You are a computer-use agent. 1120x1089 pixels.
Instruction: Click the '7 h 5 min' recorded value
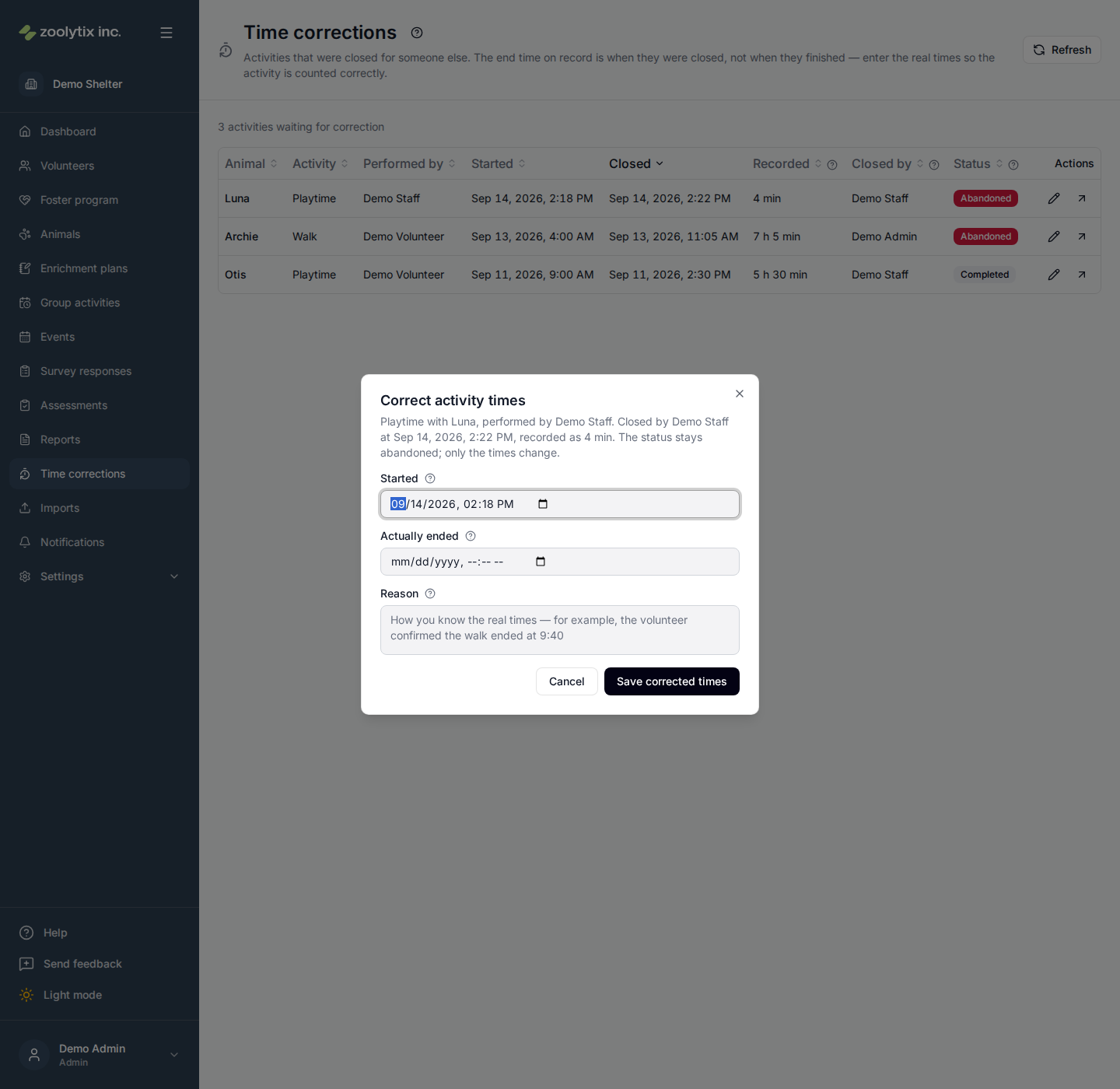[776, 236]
